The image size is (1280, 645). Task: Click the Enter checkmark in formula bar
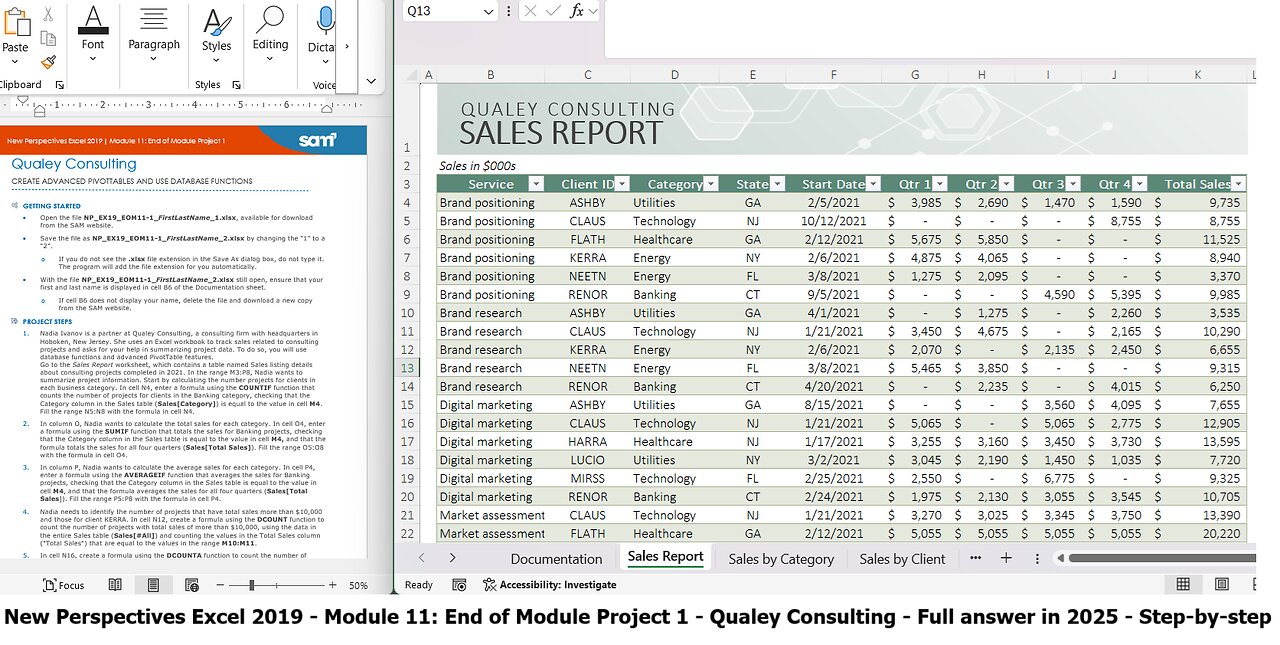point(552,11)
